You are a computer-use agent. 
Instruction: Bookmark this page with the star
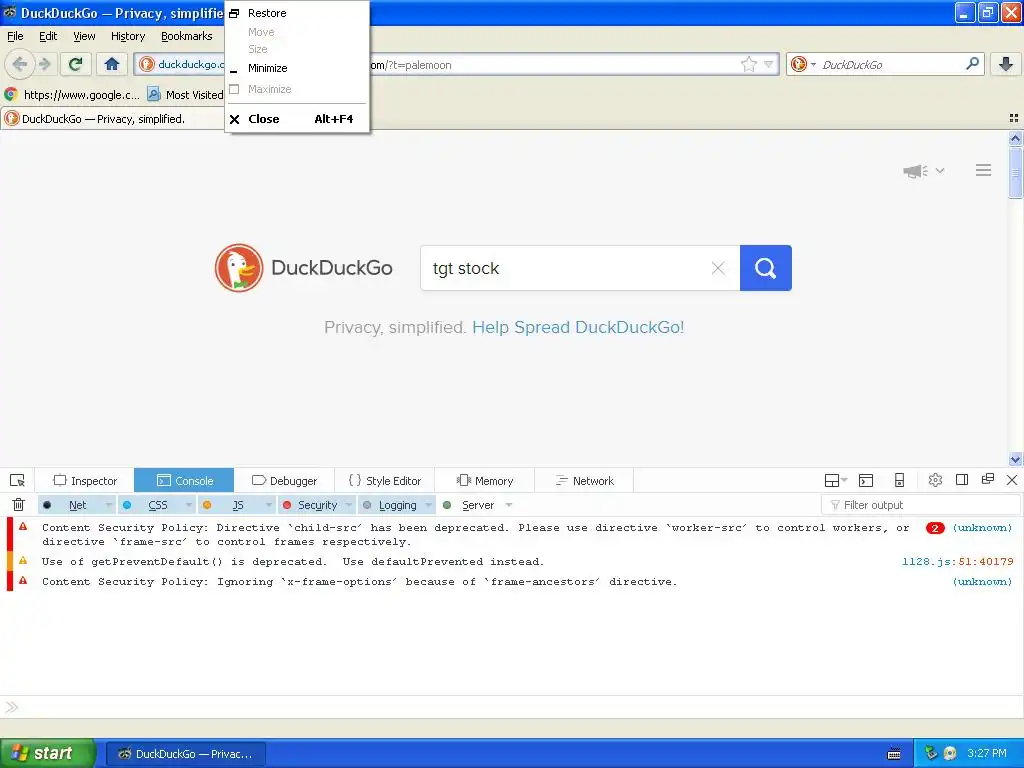tap(748, 64)
